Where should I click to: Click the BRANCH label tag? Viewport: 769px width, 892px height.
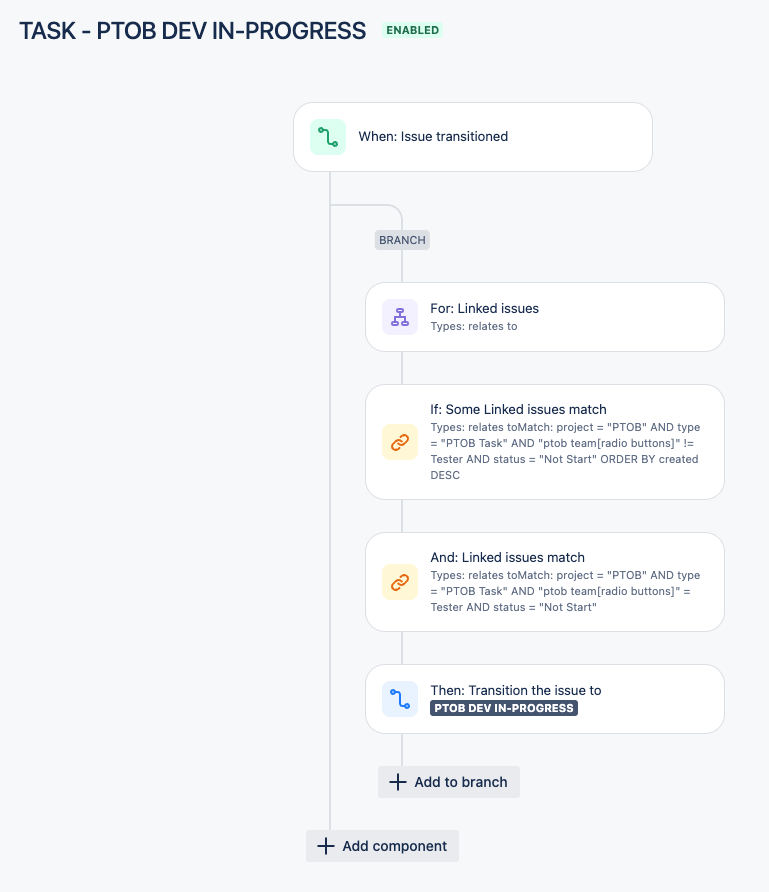[402, 240]
